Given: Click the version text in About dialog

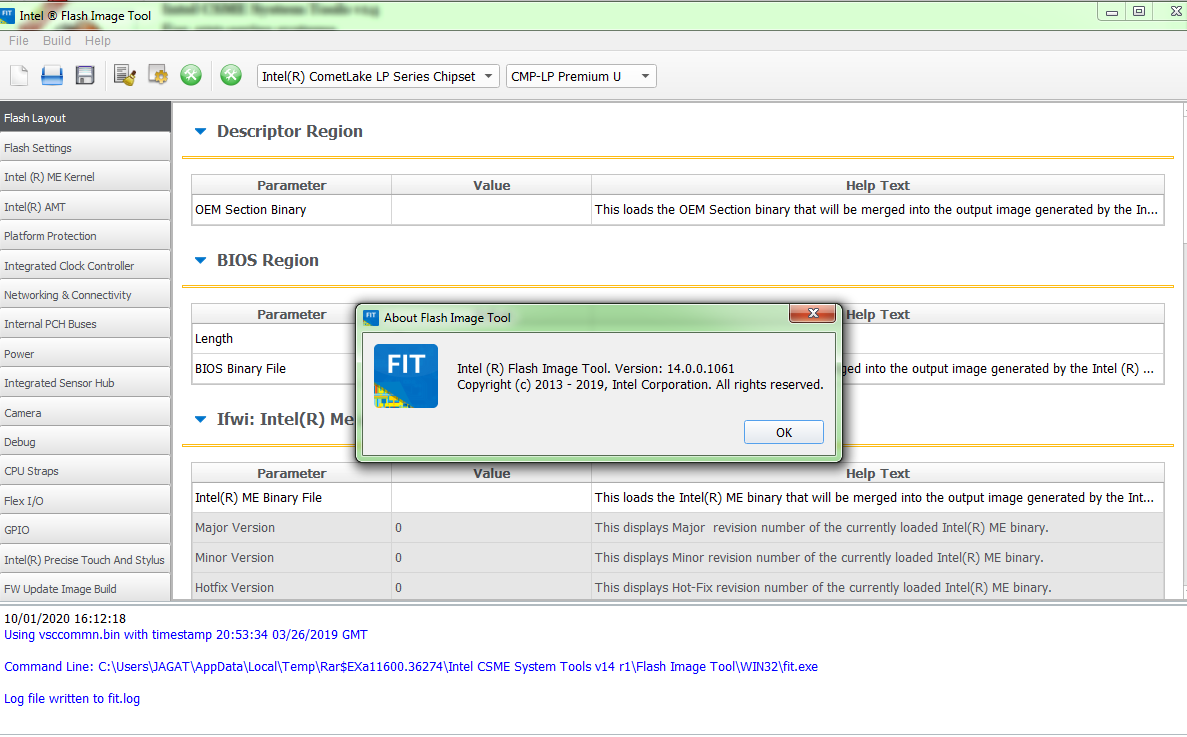Looking at the screenshot, I should coord(596,368).
